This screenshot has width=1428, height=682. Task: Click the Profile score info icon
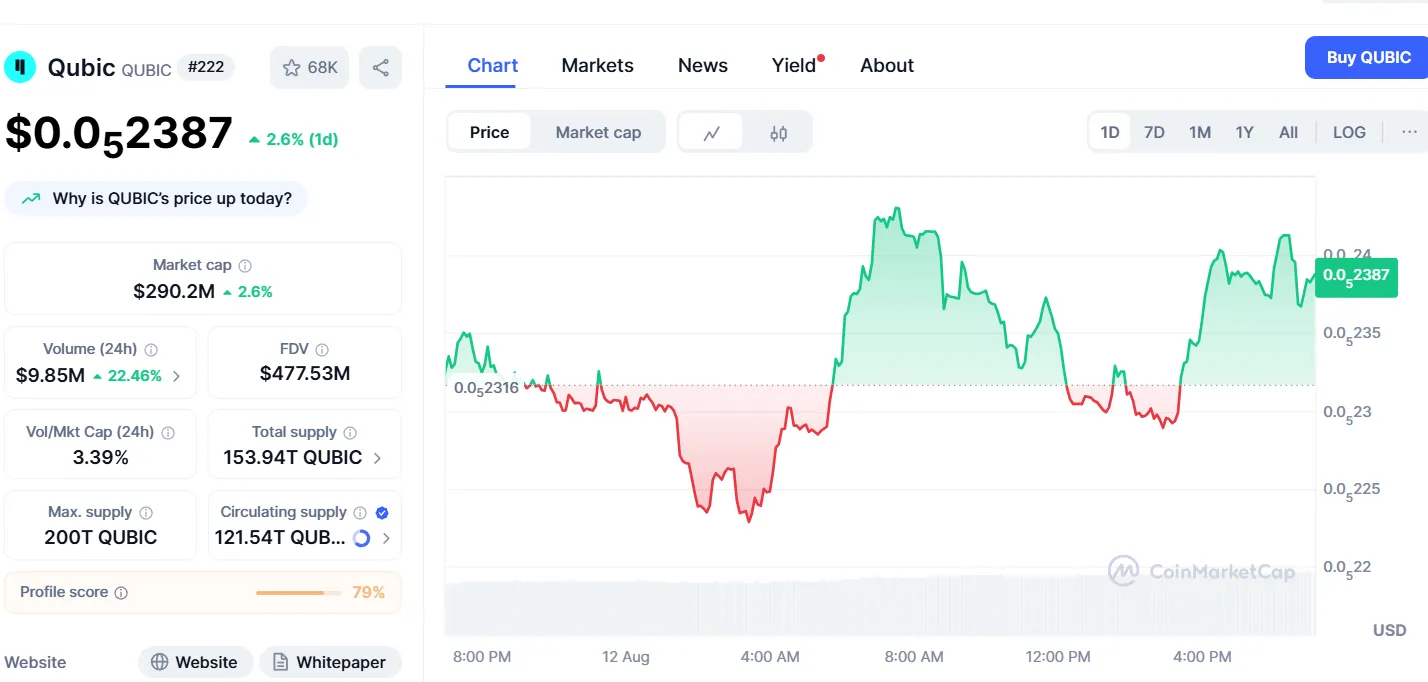(x=121, y=593)
